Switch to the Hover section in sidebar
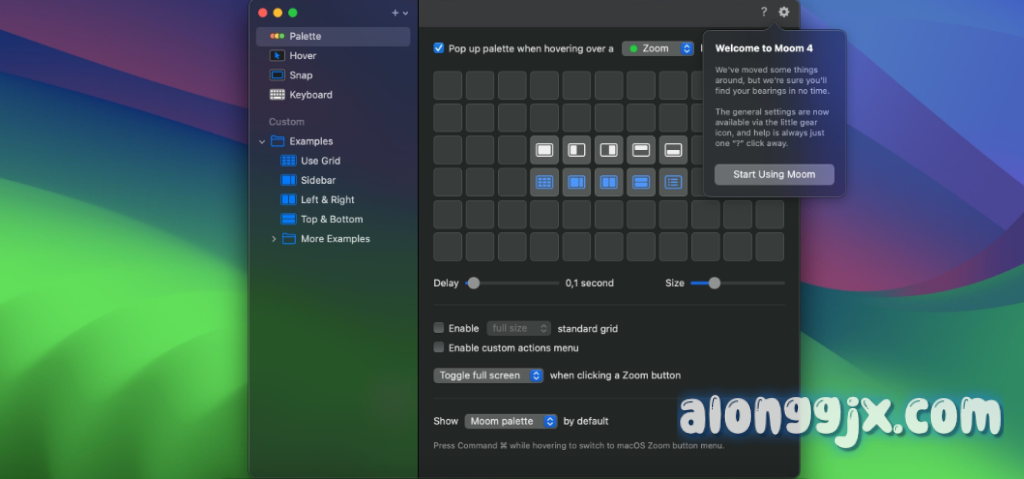The width and height of the screenshot is (1024, 479). click(302, 56)
